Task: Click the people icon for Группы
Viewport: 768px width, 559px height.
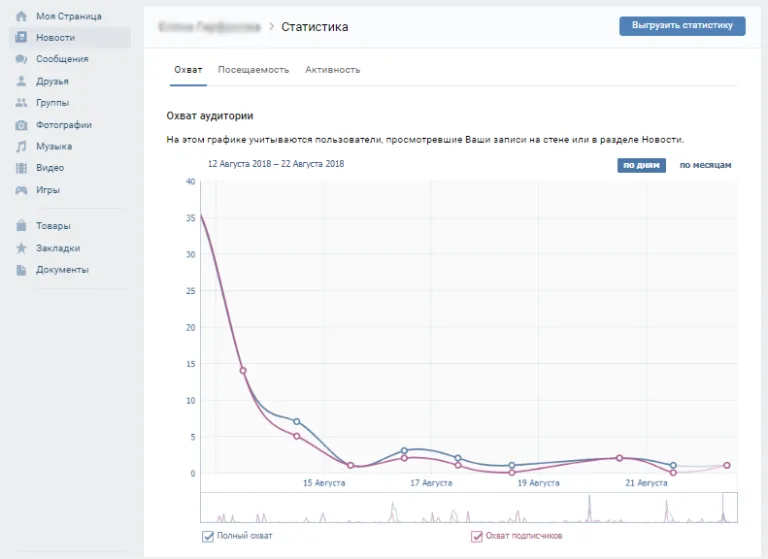Action: point(21,102)
